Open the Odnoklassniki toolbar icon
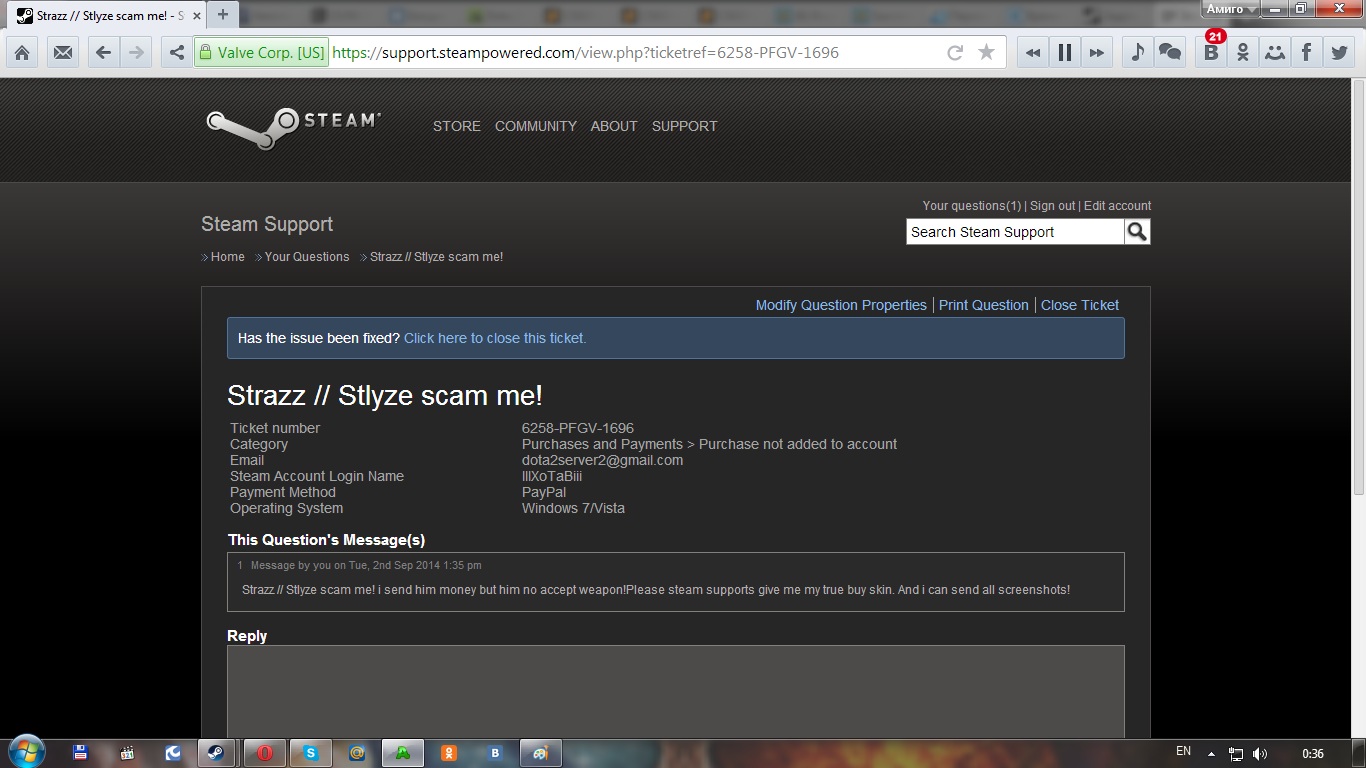The height and width of the screenshot is (768, 1366). [1243, 53]
